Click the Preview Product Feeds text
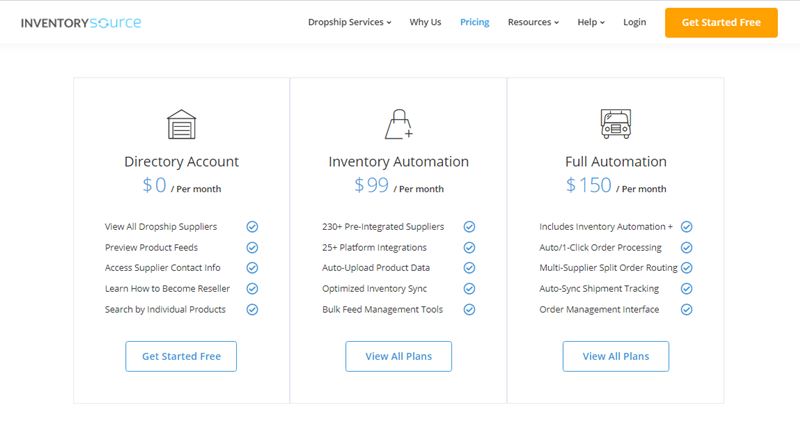800x430 pixels. [151, 247]
